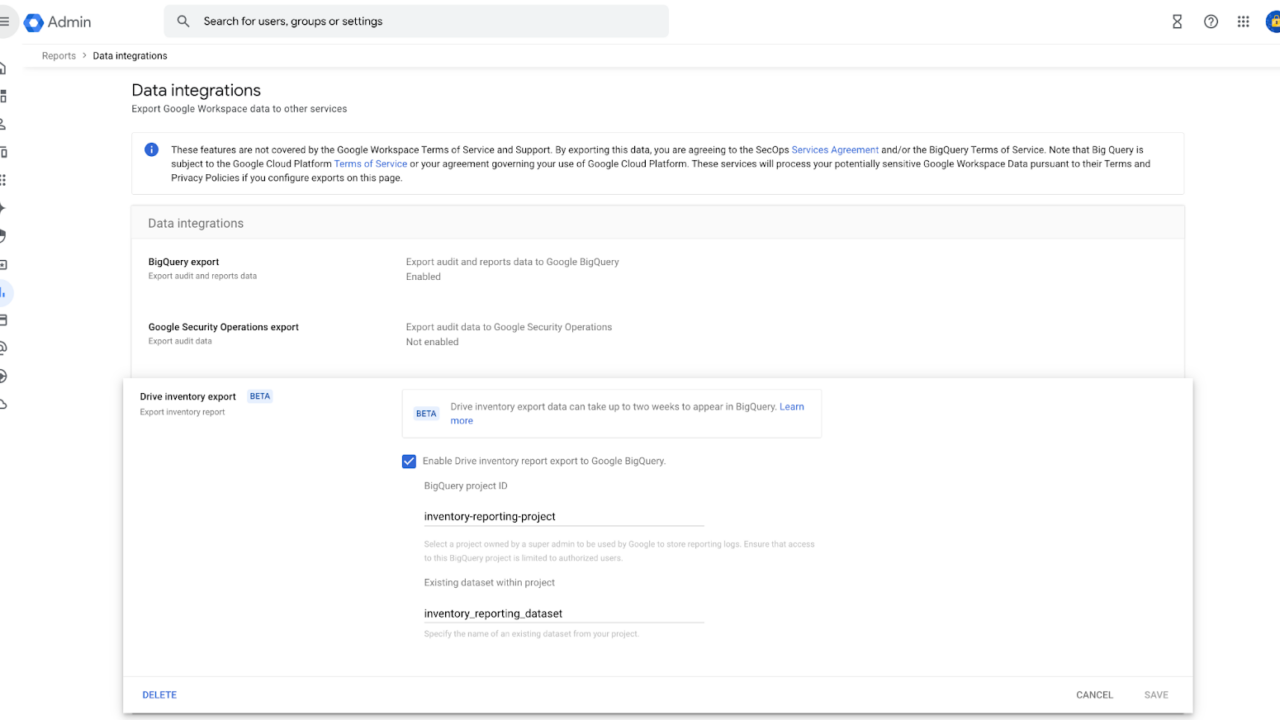
Task: Click the CANCEL button
Action: 1094,695
